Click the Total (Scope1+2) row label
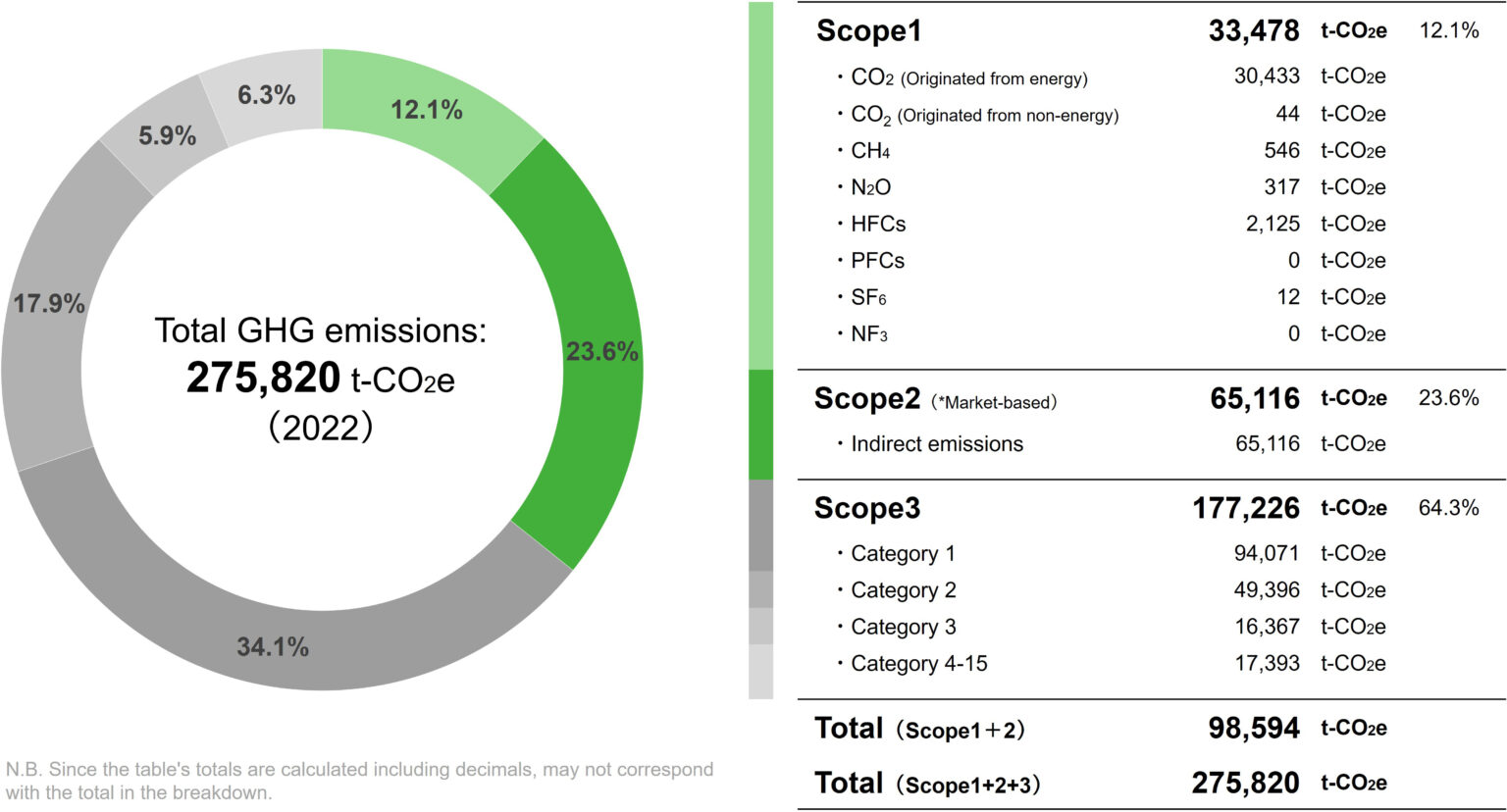 click(919, 729)
